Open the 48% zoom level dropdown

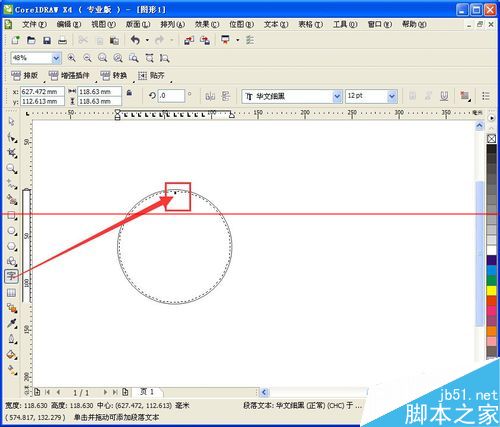click(x=56, y=58)
